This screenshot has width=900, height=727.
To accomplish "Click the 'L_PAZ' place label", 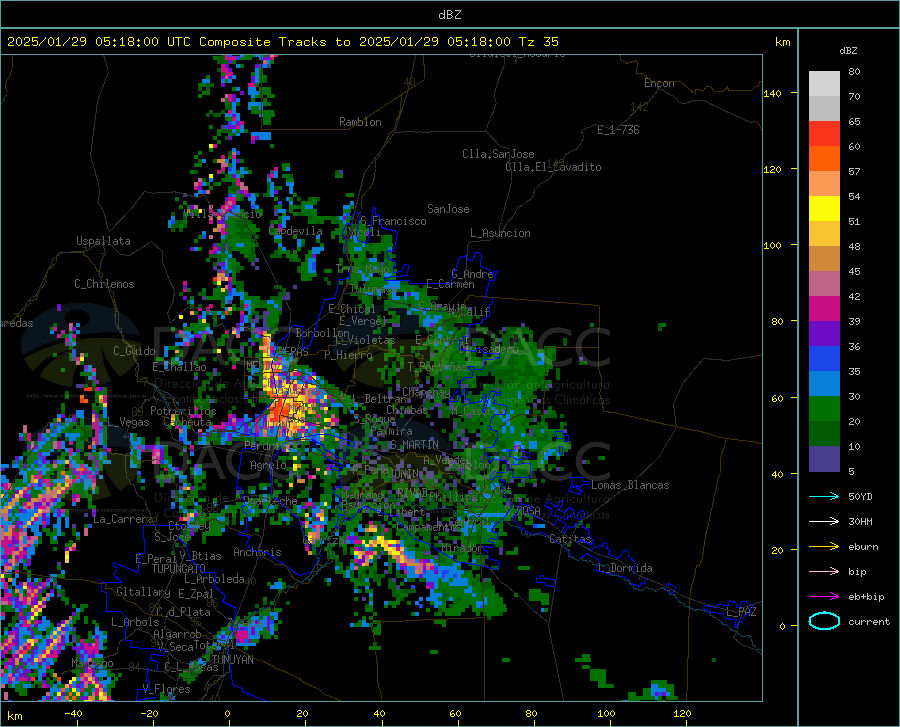I will point(741,612).
